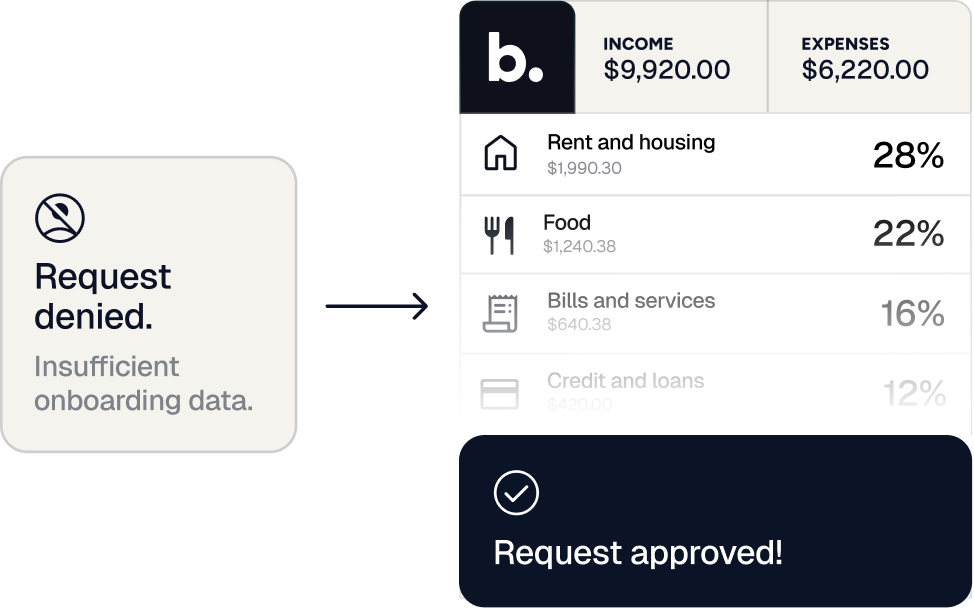
Task: Click the arrow pointing to the budget panel
Action: click(377, 306)
